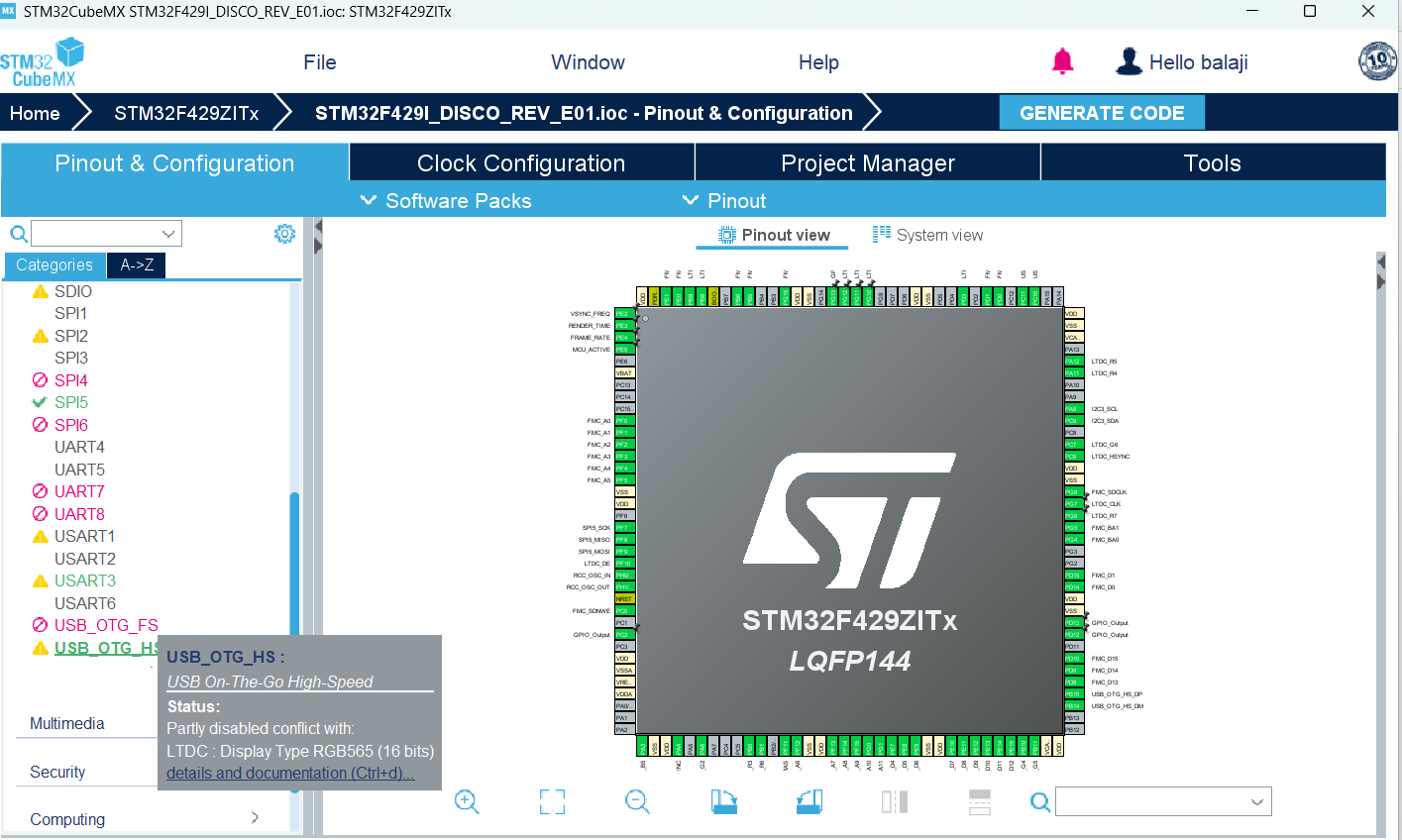
Task: Switch to the A->Z sorting toggle
Action: point(136,264)
